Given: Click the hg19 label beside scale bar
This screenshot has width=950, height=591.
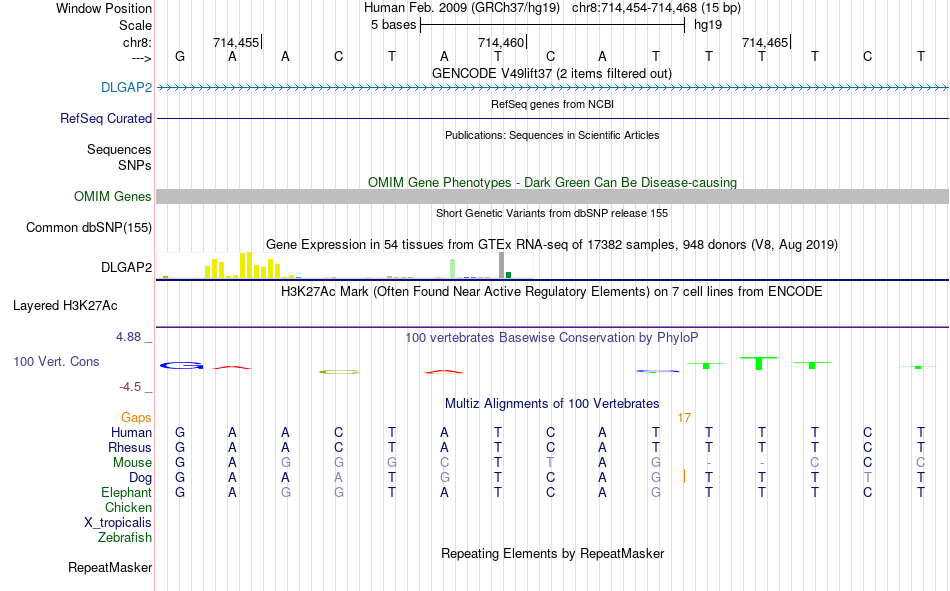Looking at the screenshot, I should pos(708,25).
